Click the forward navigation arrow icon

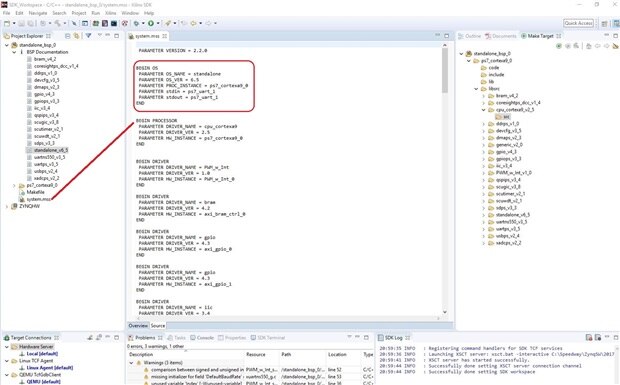[208, 23]
